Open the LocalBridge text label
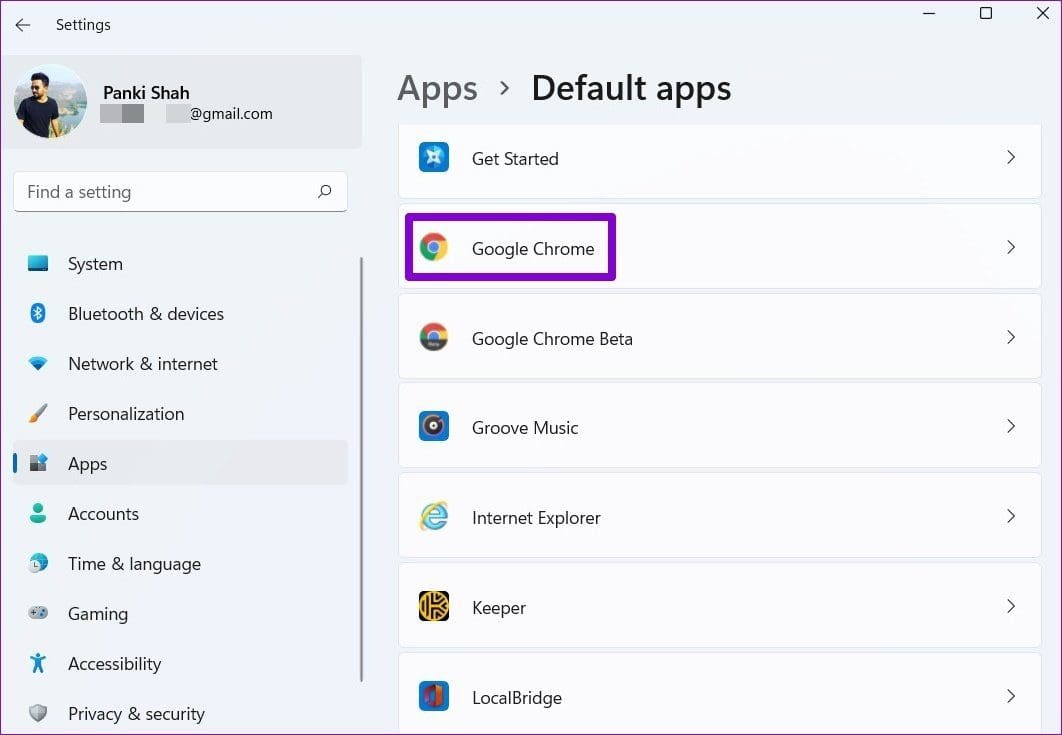 [517, 698]
